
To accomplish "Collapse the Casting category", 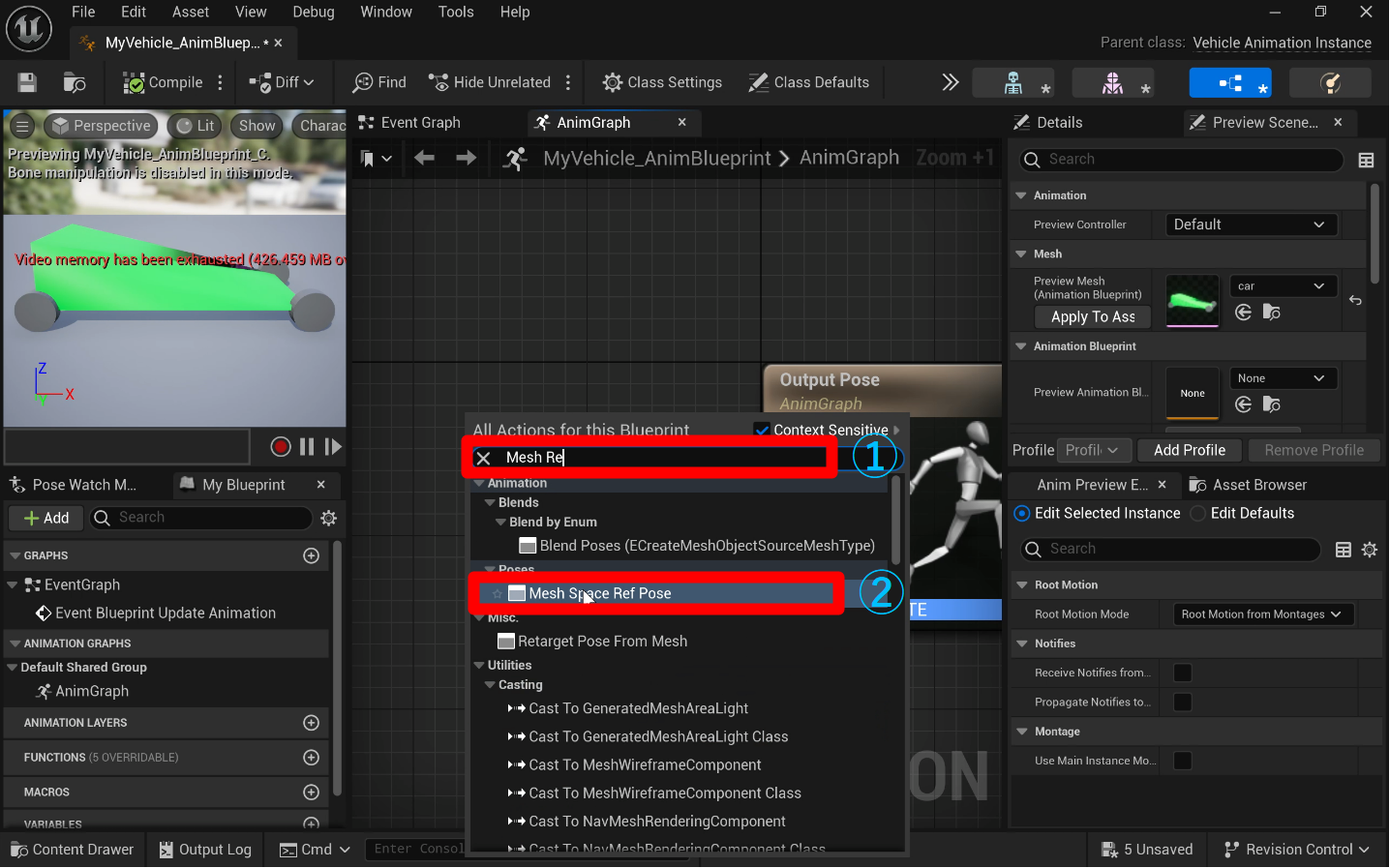I will pyautogui.click(x=490, y=685).
